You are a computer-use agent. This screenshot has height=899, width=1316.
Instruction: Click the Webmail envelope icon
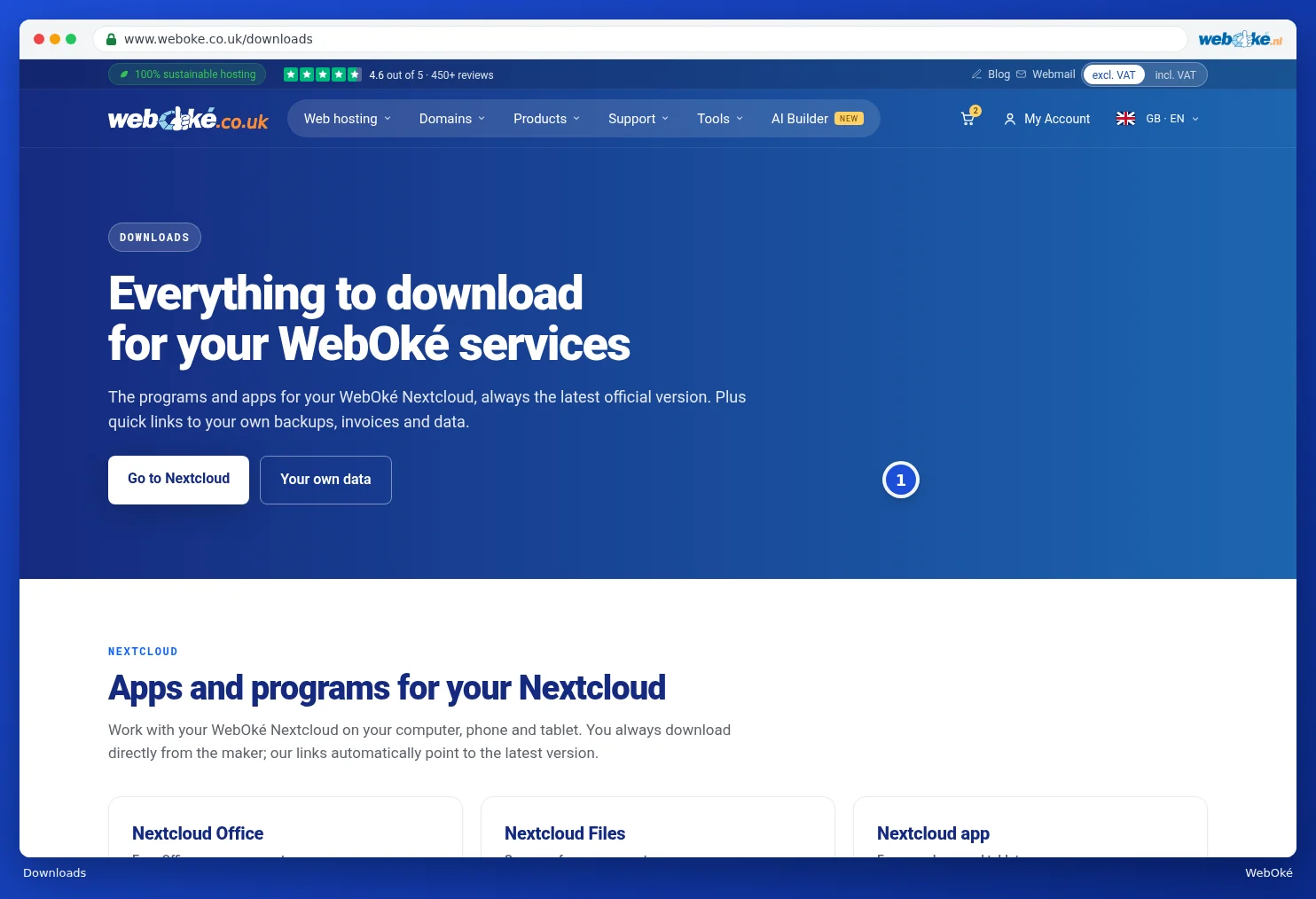pos(1021,74)
